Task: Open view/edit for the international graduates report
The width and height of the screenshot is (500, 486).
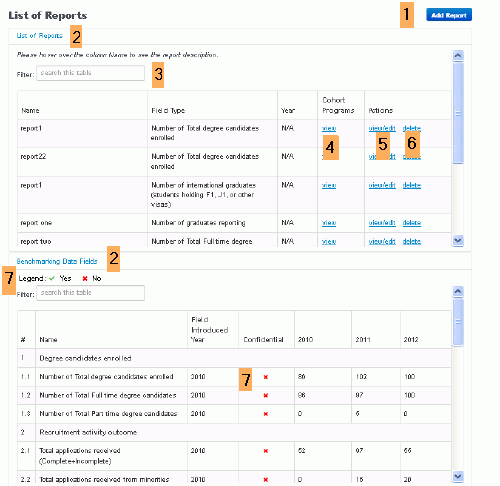Action: pyautogui.click(x=382, y=185)
